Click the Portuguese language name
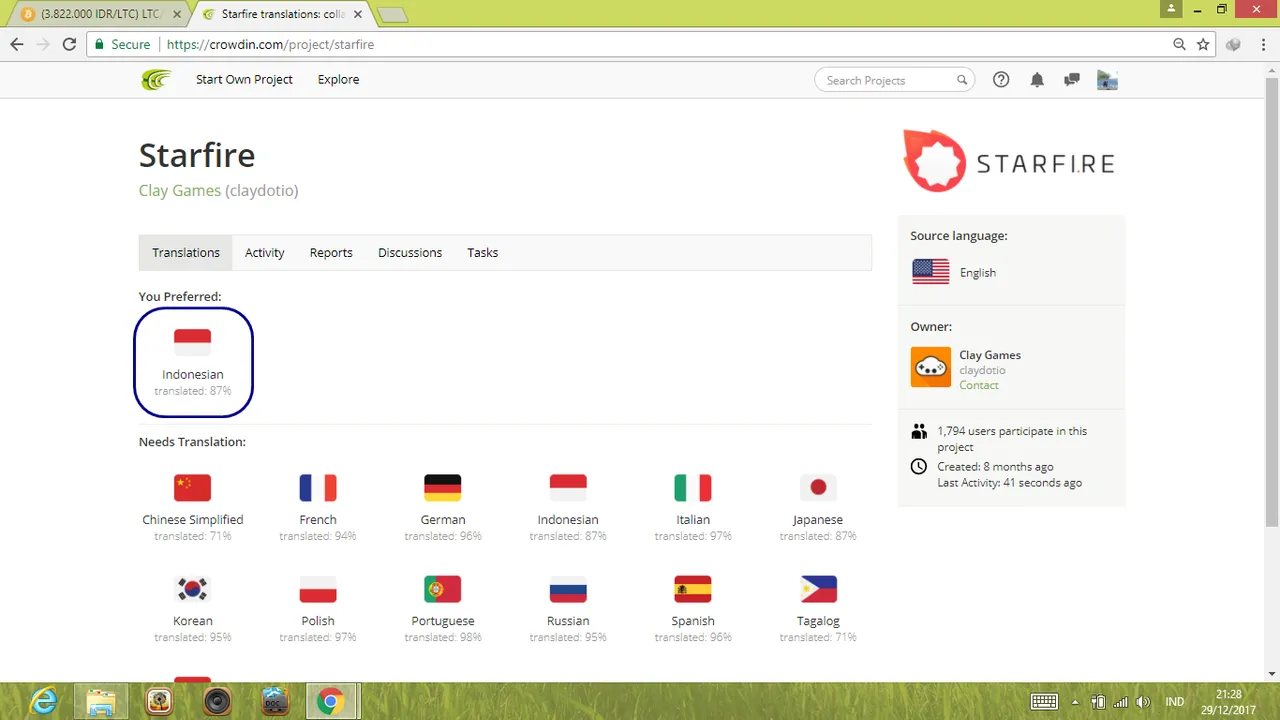This screenshot has height=720, width=1280. click(443, 621)
